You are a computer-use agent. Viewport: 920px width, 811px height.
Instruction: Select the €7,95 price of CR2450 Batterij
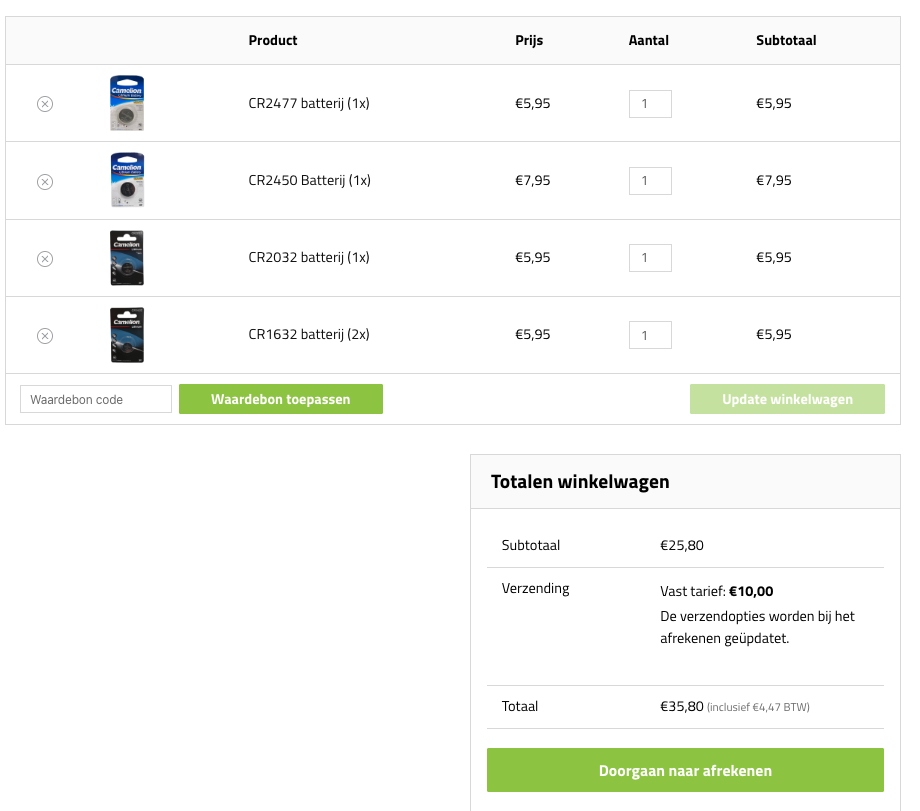tap(533, 180)
